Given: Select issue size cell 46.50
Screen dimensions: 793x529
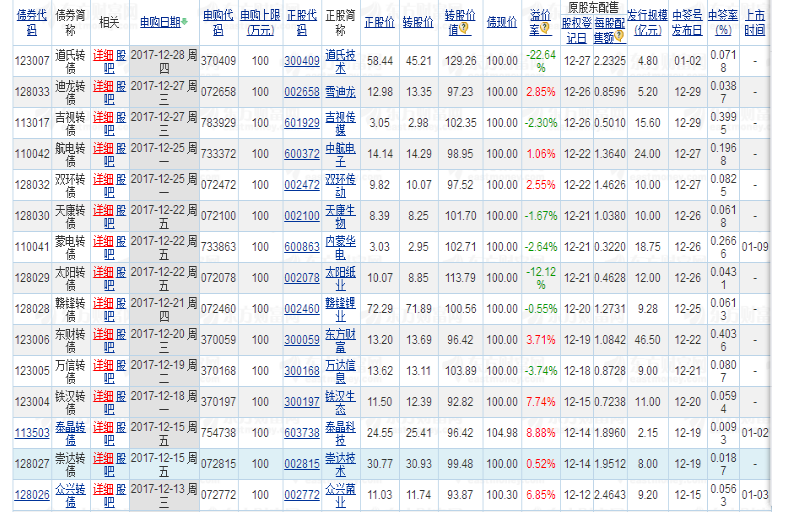Looking at the screenshot, I should tap(647, 340).
